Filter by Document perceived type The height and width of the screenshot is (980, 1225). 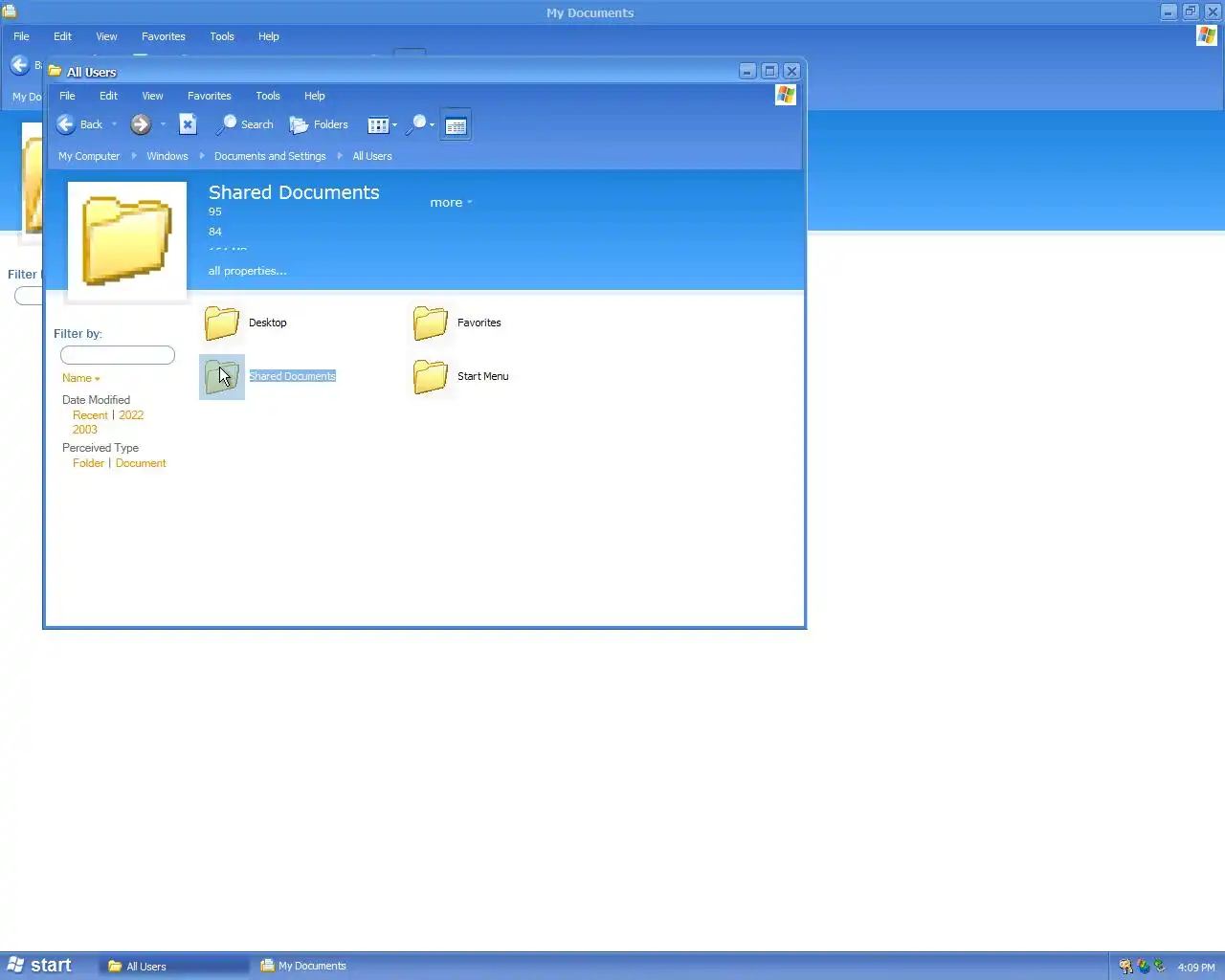[141, 463]
